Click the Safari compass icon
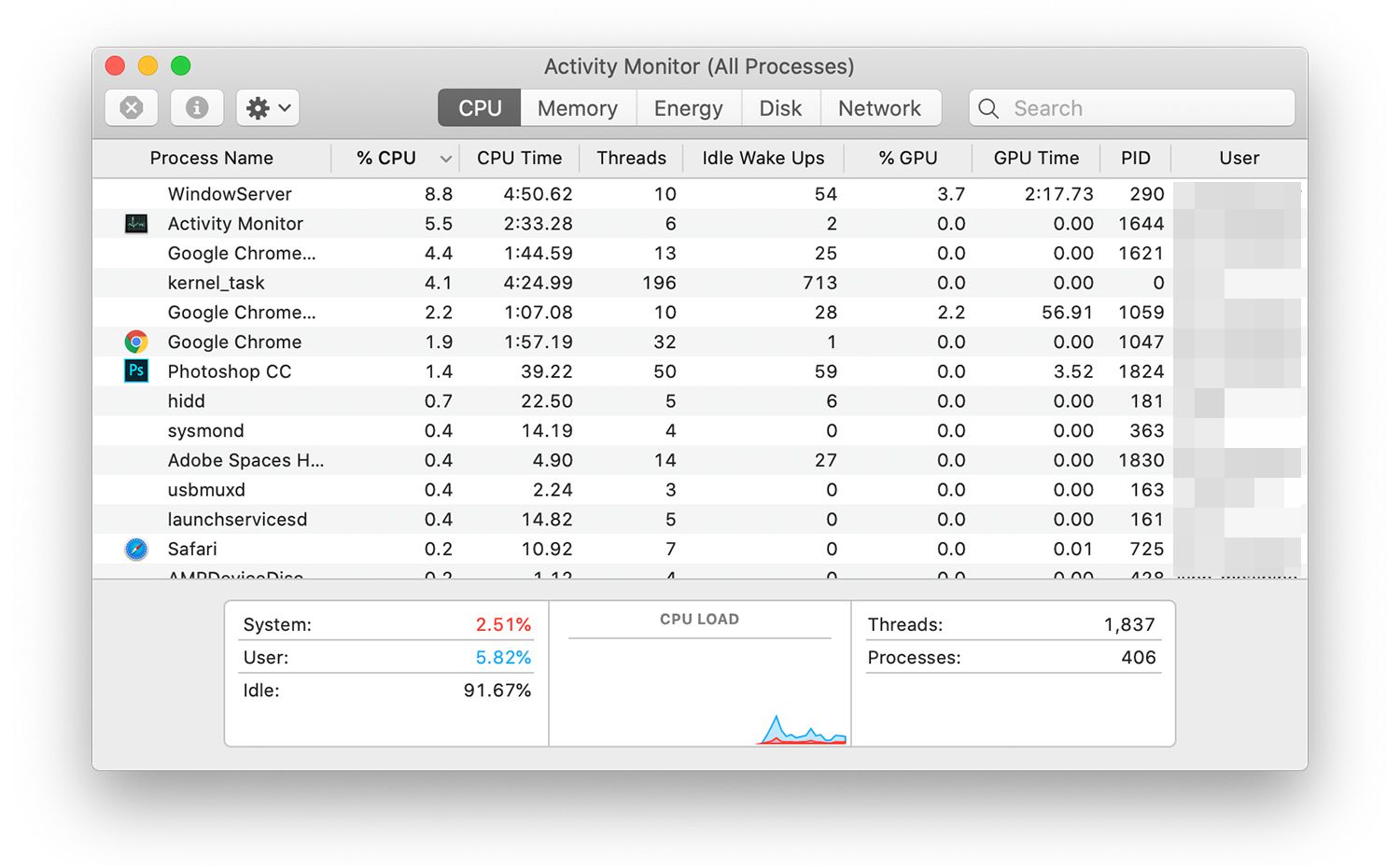 (136, 549)
